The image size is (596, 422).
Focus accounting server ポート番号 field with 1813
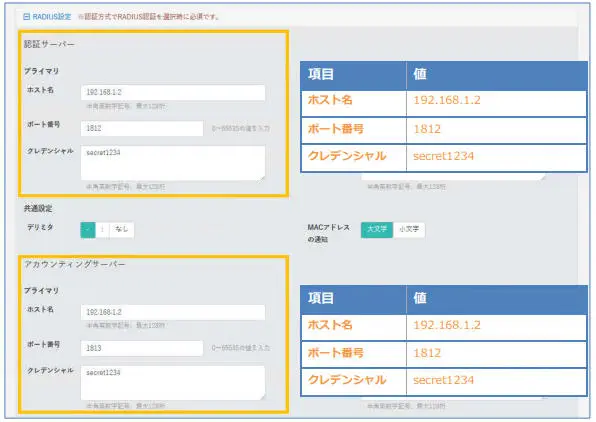[x=142, y=348]
